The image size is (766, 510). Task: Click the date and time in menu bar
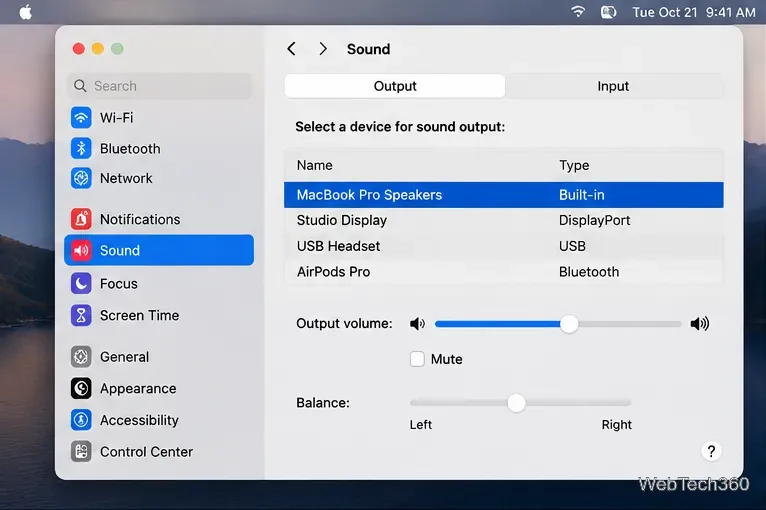694,12
